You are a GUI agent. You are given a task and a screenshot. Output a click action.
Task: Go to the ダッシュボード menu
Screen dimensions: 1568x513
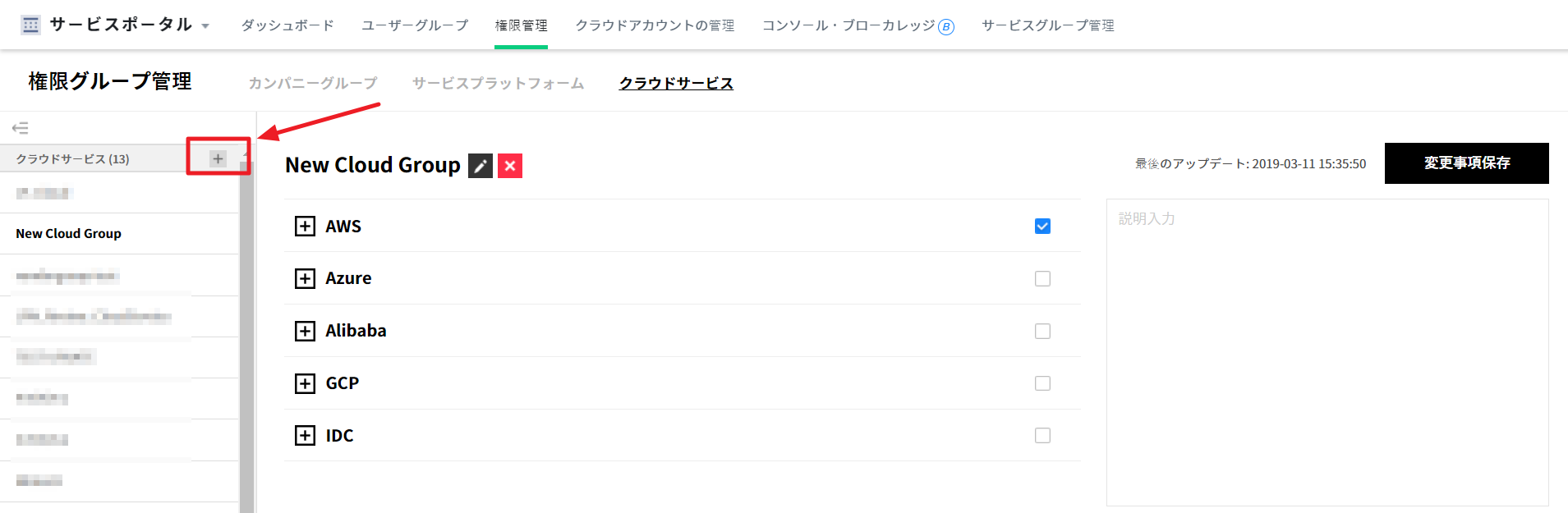click(x=287, y=25)
